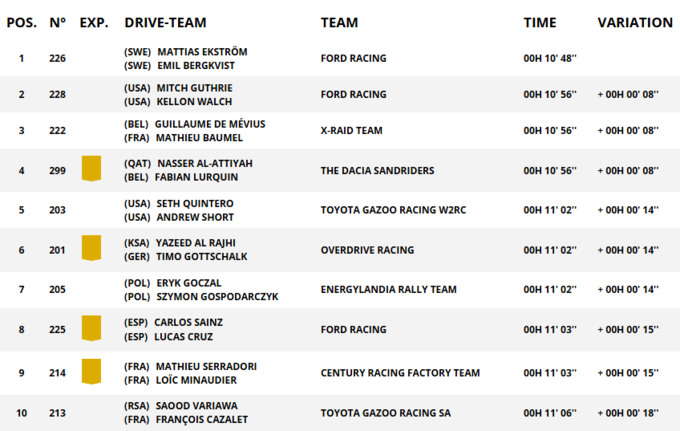
Task: Click The Dacia Sandriders team name
Action: coord(377,171)
